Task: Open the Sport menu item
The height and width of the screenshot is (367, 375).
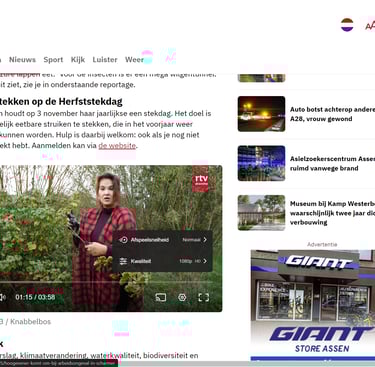Action: 53,60
